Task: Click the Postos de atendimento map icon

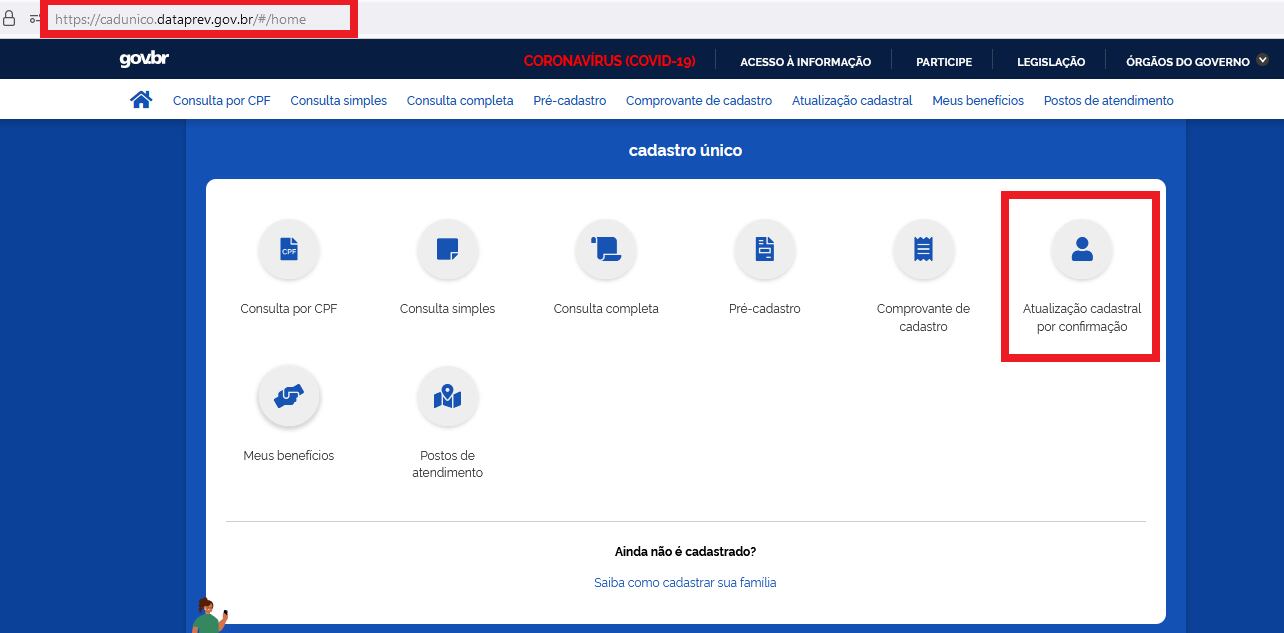Action: click(447, 397)
